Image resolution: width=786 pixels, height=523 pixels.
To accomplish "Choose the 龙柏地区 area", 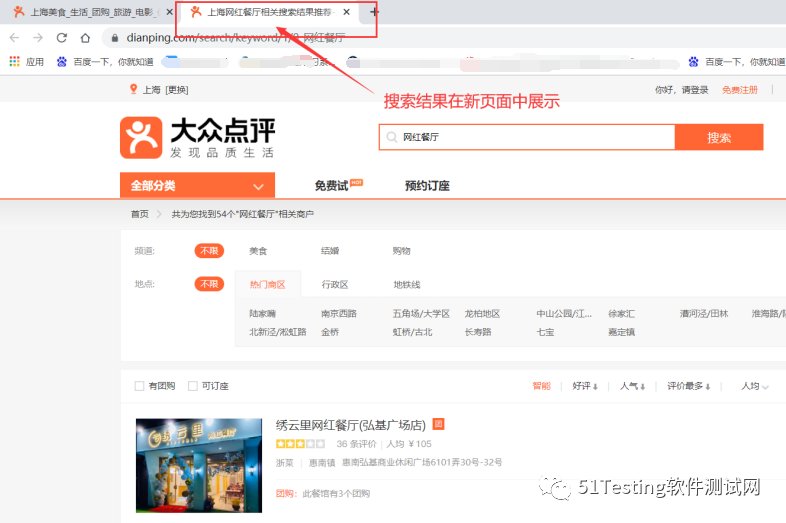I will click(482, 313).
